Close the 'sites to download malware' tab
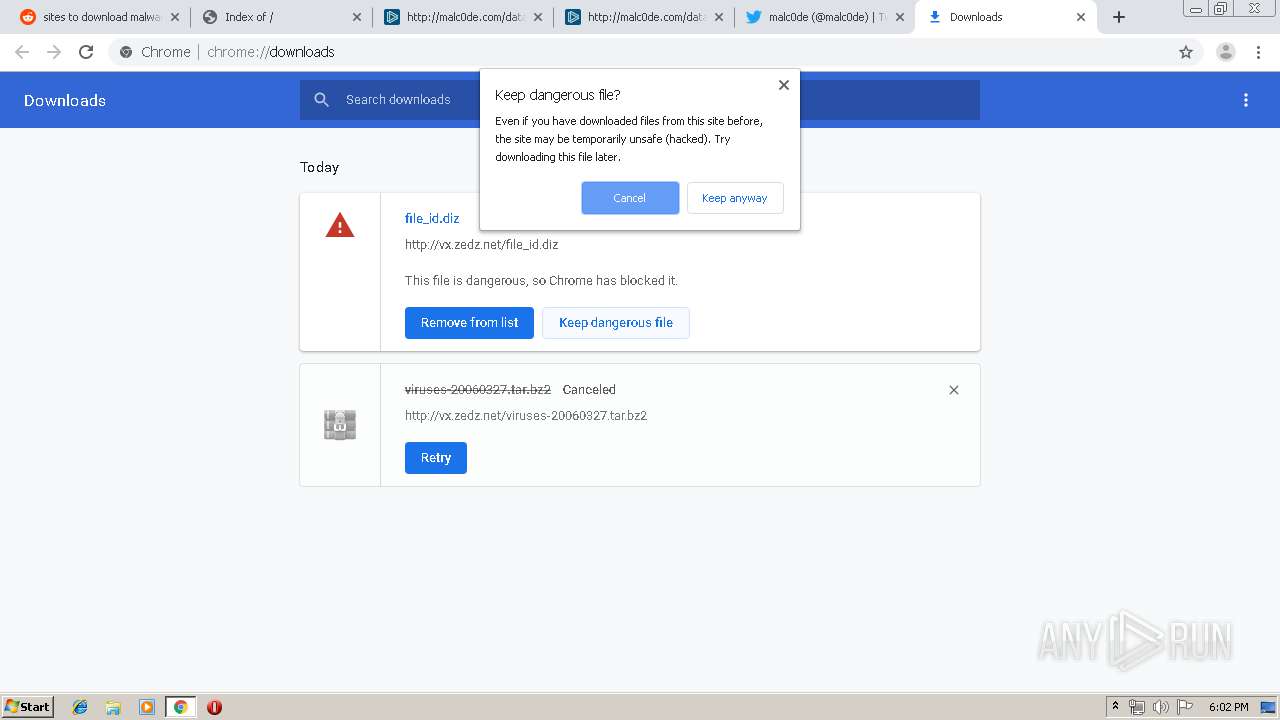 [x=176, y=17]
